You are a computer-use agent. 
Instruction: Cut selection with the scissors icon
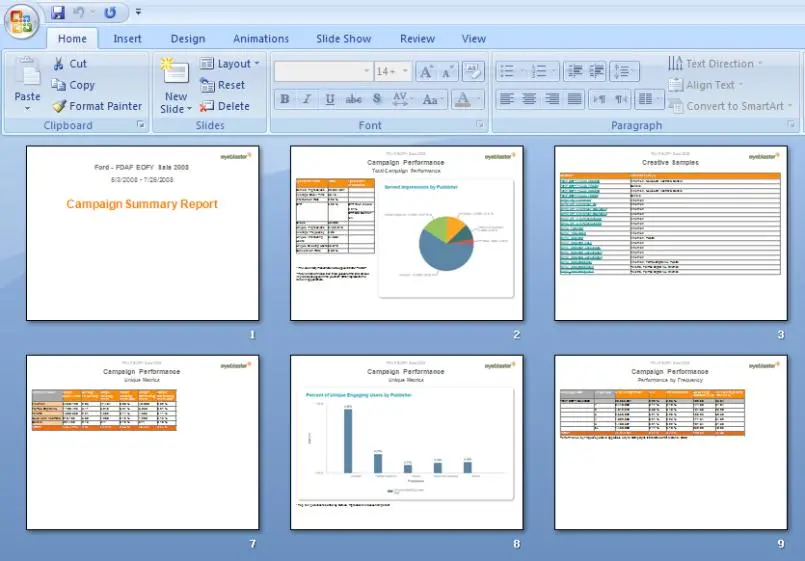click(x=70, y=64)
